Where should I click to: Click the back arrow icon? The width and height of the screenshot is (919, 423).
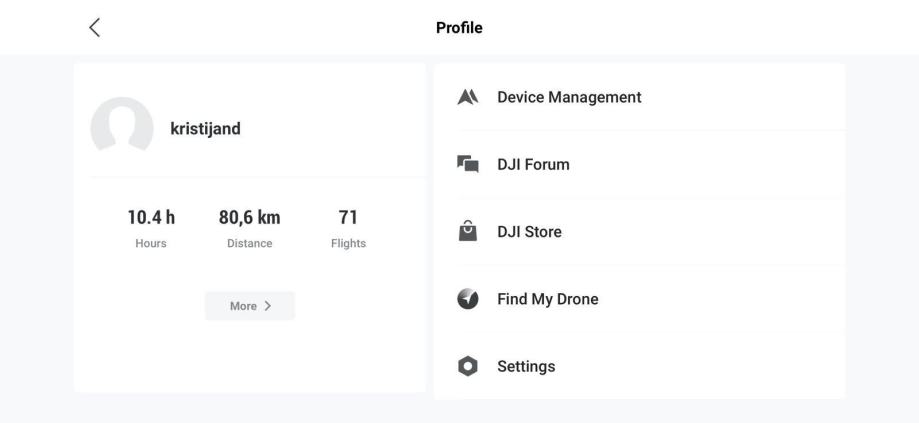click(x=95, y=27)
